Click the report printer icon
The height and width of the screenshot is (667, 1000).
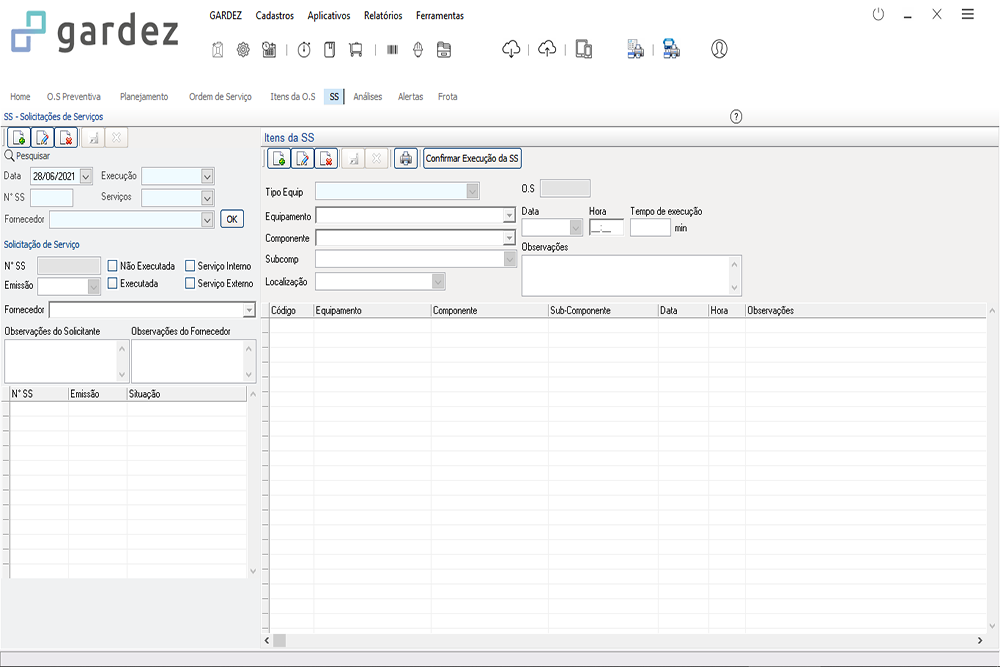pyautogui.click(x=635, y=49)
